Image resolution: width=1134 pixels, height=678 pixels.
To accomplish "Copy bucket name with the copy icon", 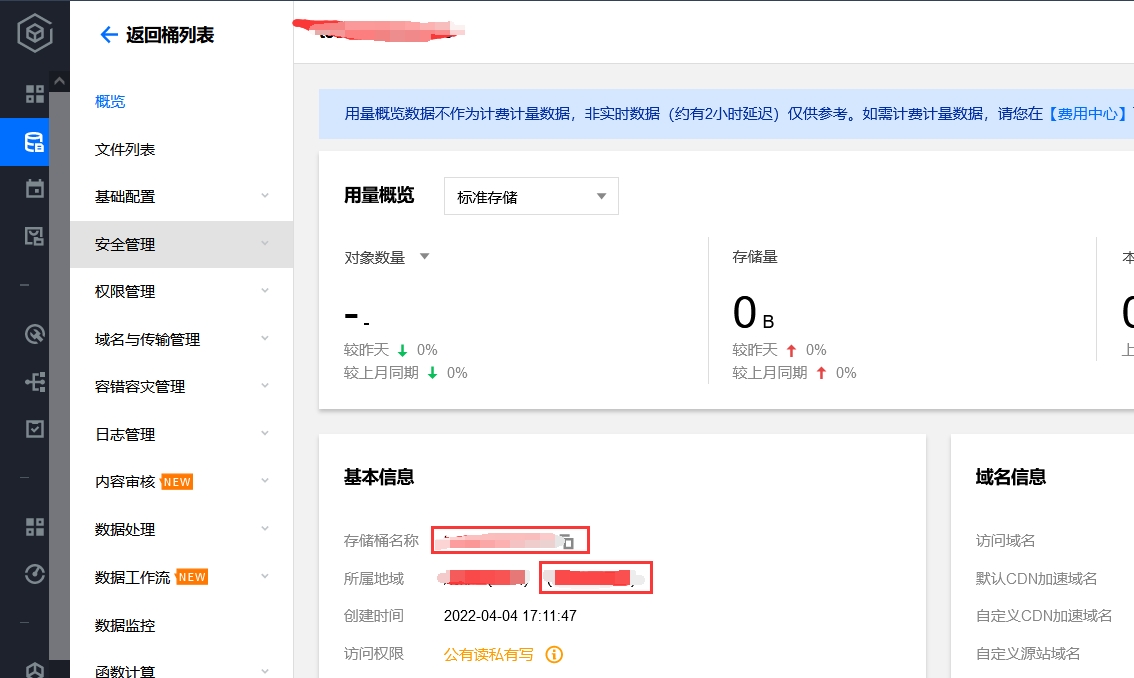I will click(x=568, y=541).
